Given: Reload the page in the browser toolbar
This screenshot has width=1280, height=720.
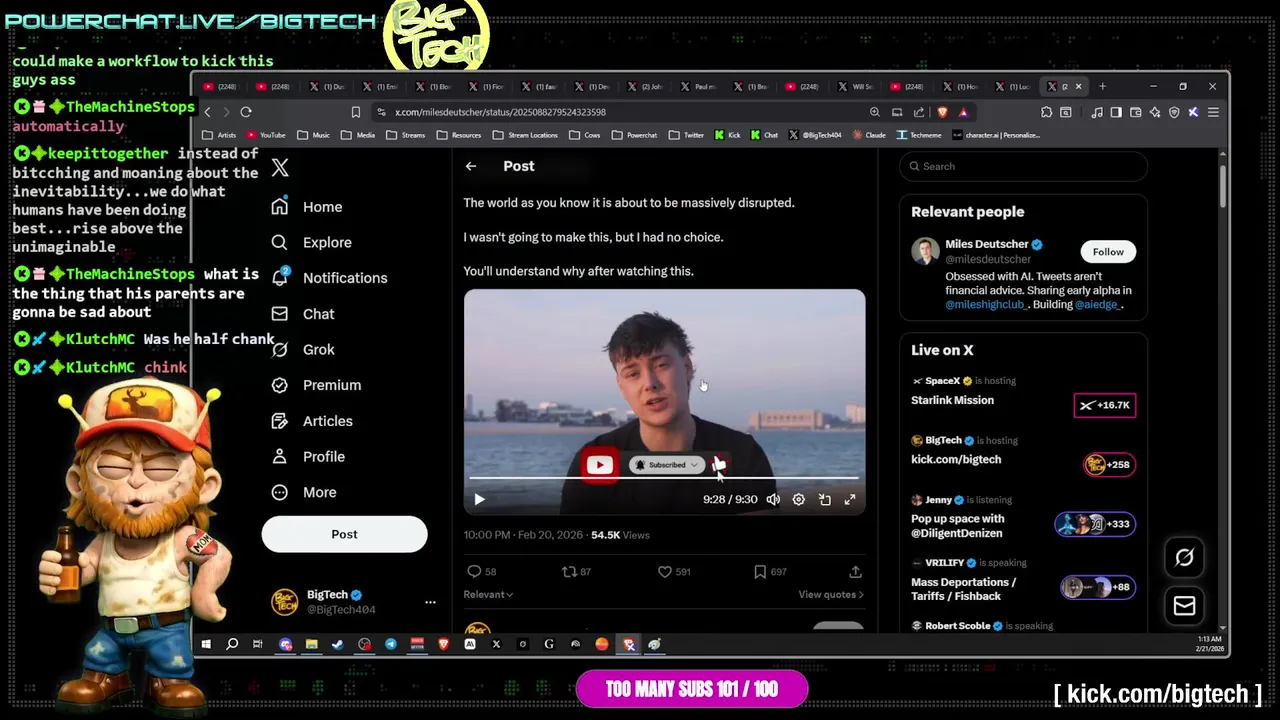Looking at the screenshot, I should (246, 112).
